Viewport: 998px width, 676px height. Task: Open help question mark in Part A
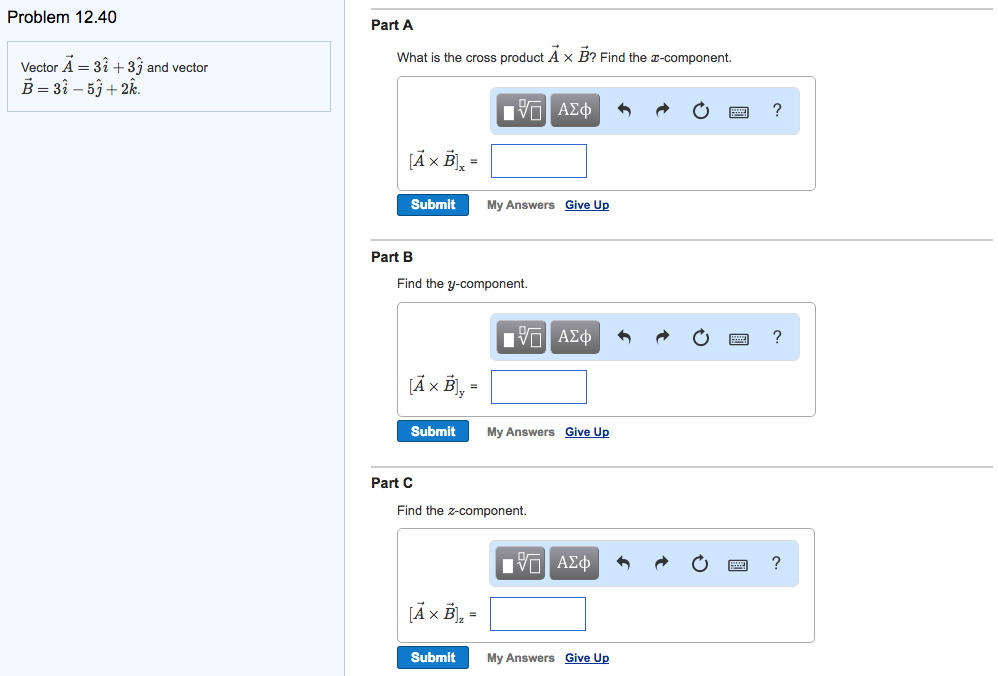pos(777,110)
